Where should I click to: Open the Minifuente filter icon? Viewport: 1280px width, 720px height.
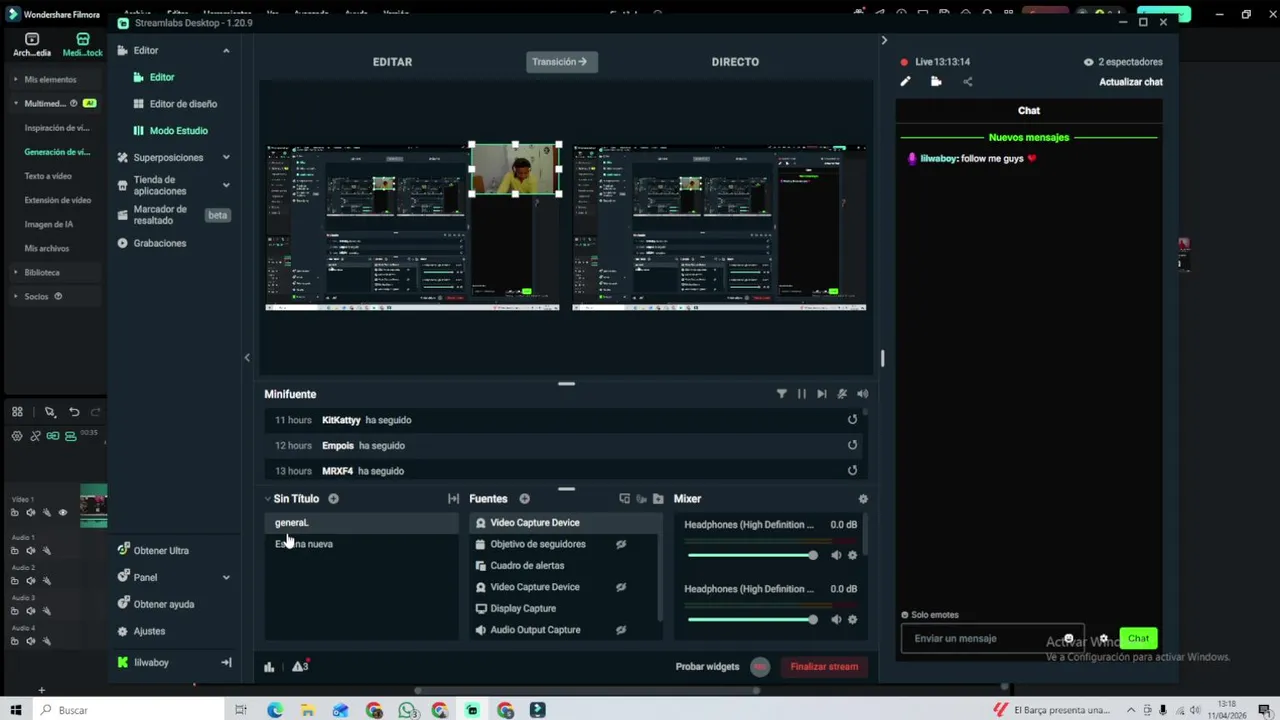[782, 394]
